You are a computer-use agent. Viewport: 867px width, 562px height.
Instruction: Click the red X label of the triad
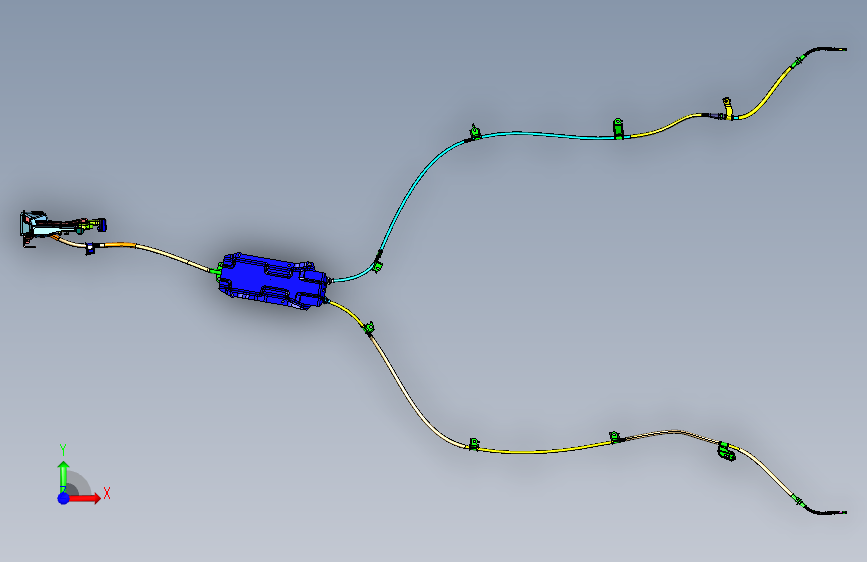(107, 493)
